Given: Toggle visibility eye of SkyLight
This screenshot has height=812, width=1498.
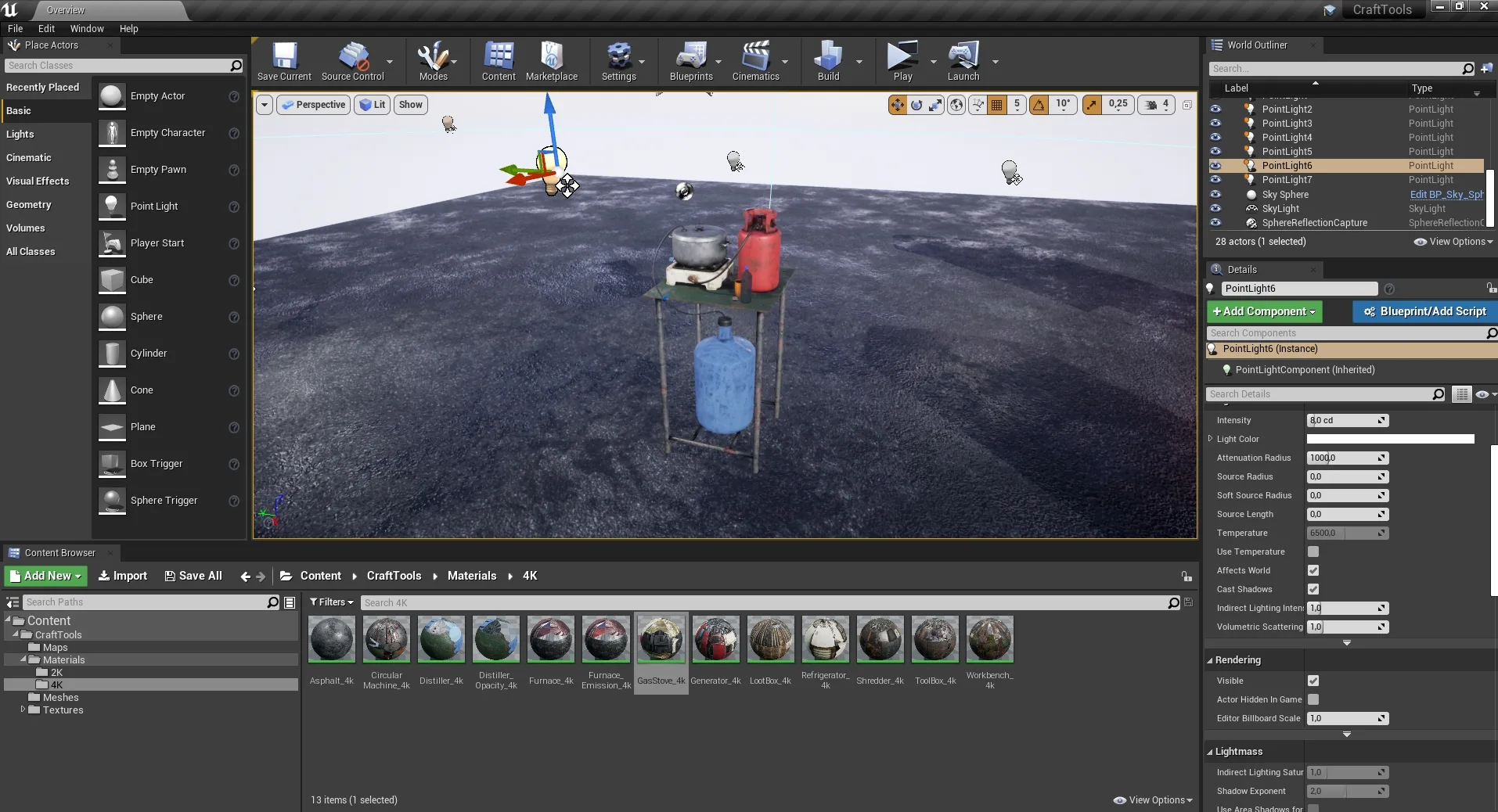Looking at the screenshot, I should coord(1215,209).
